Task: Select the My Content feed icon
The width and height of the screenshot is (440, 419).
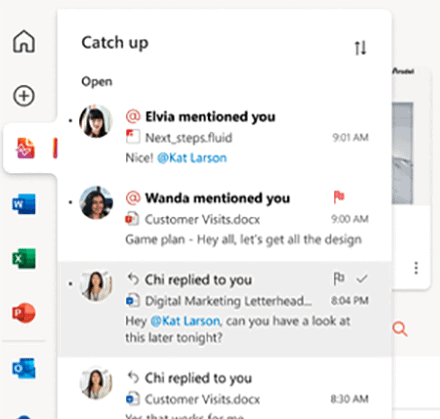Action: tap(26, 148)
